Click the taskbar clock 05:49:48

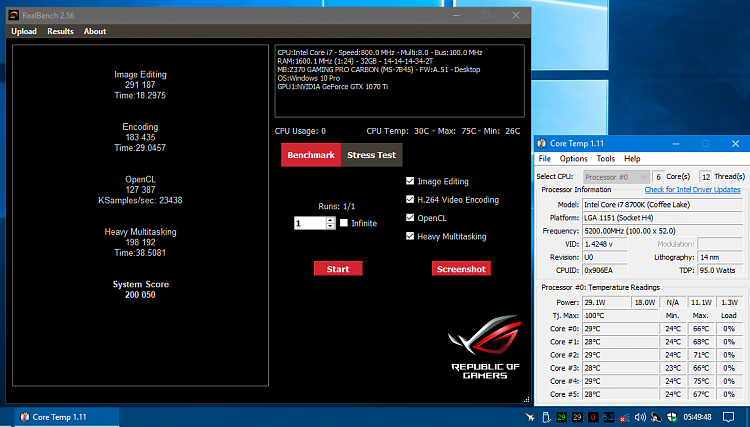tap(697, 417)
